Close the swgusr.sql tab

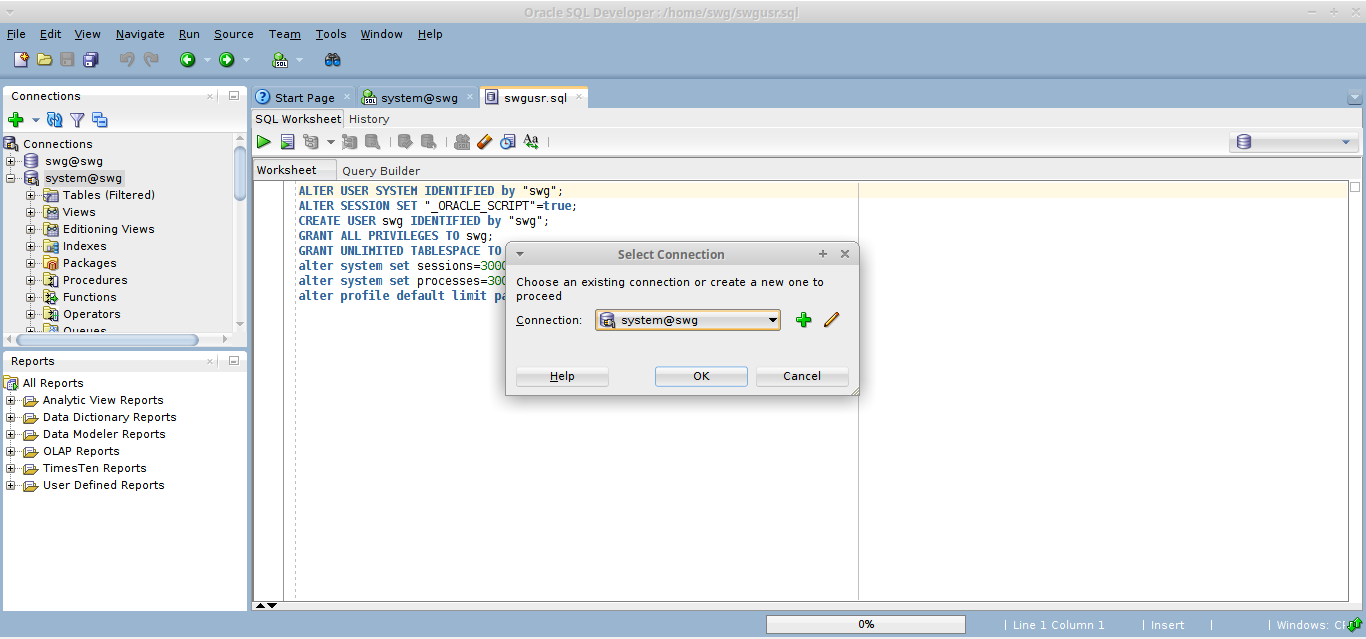[x=579, y=97]
